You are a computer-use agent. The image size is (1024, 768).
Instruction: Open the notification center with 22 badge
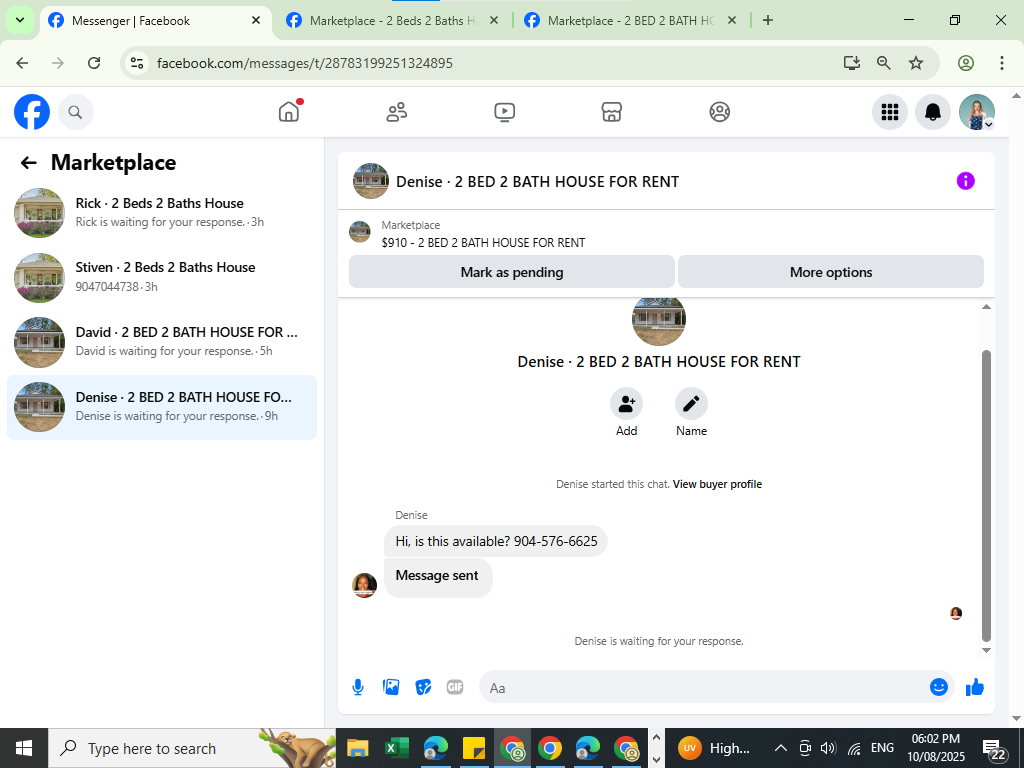pyautogui.click(x=993, y=749)
